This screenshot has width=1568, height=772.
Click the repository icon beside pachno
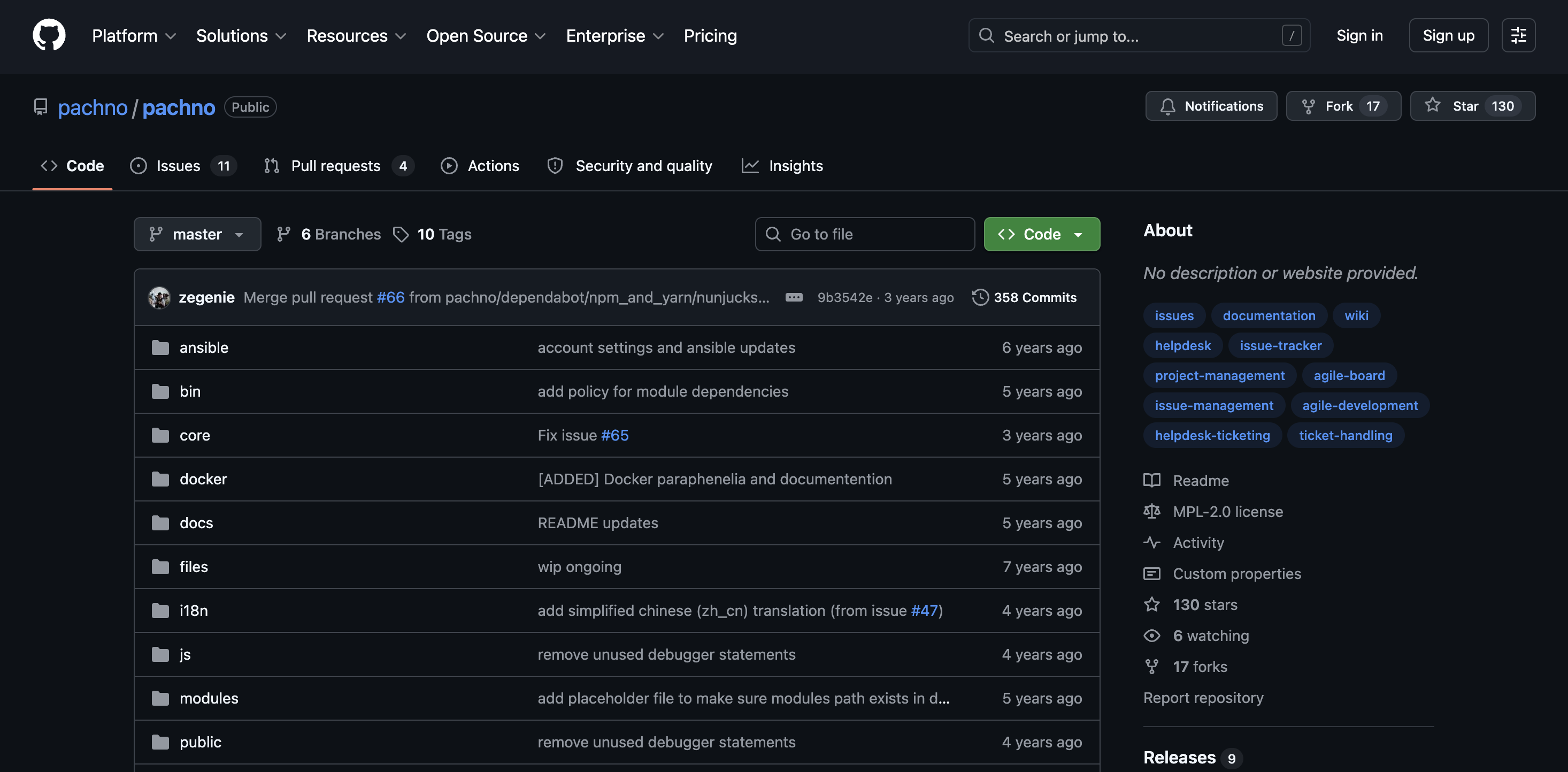[40, 107]
